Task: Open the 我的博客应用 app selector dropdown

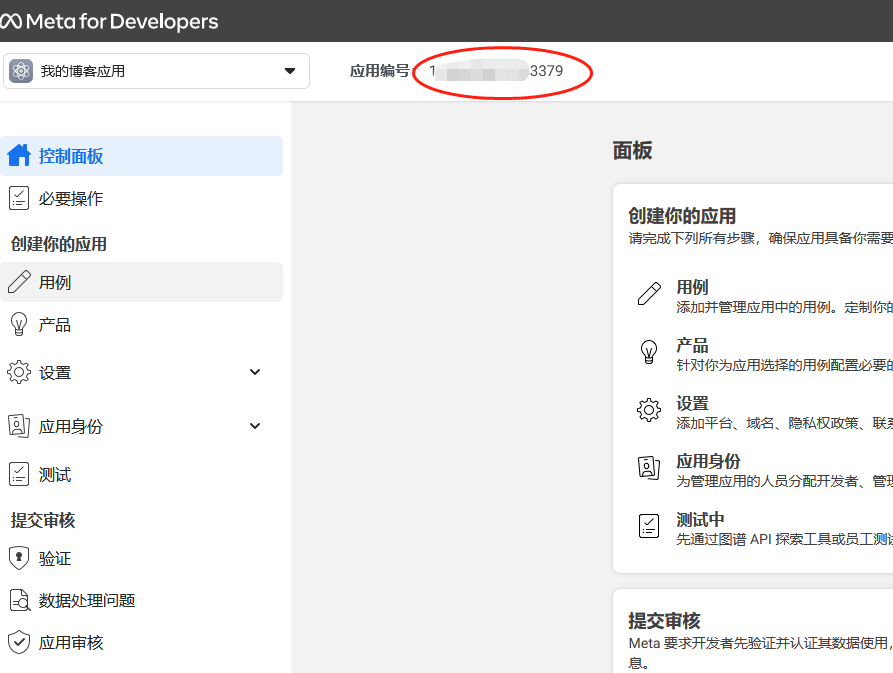Action: 157,71
